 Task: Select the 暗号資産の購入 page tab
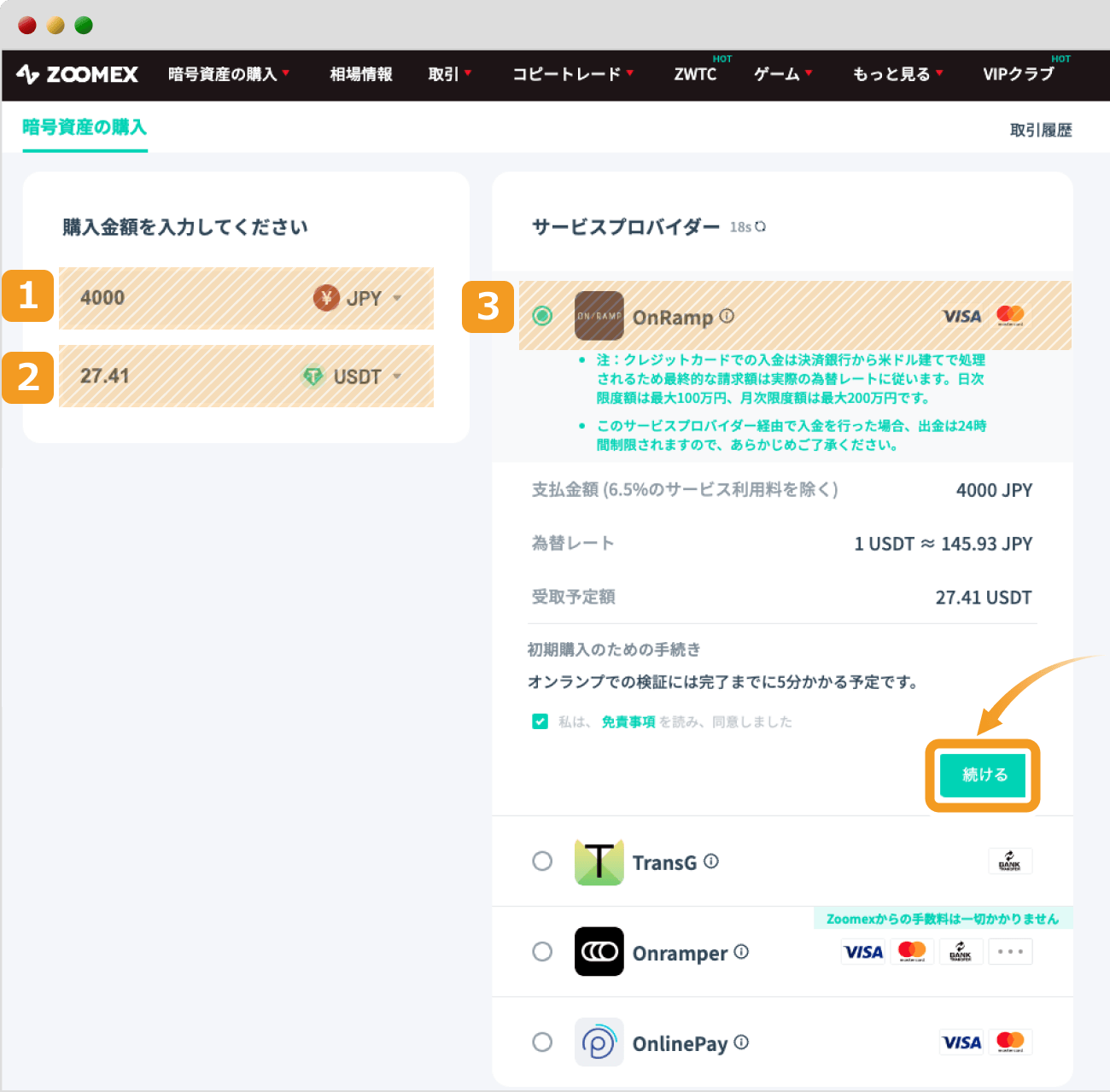pos(85,127)
